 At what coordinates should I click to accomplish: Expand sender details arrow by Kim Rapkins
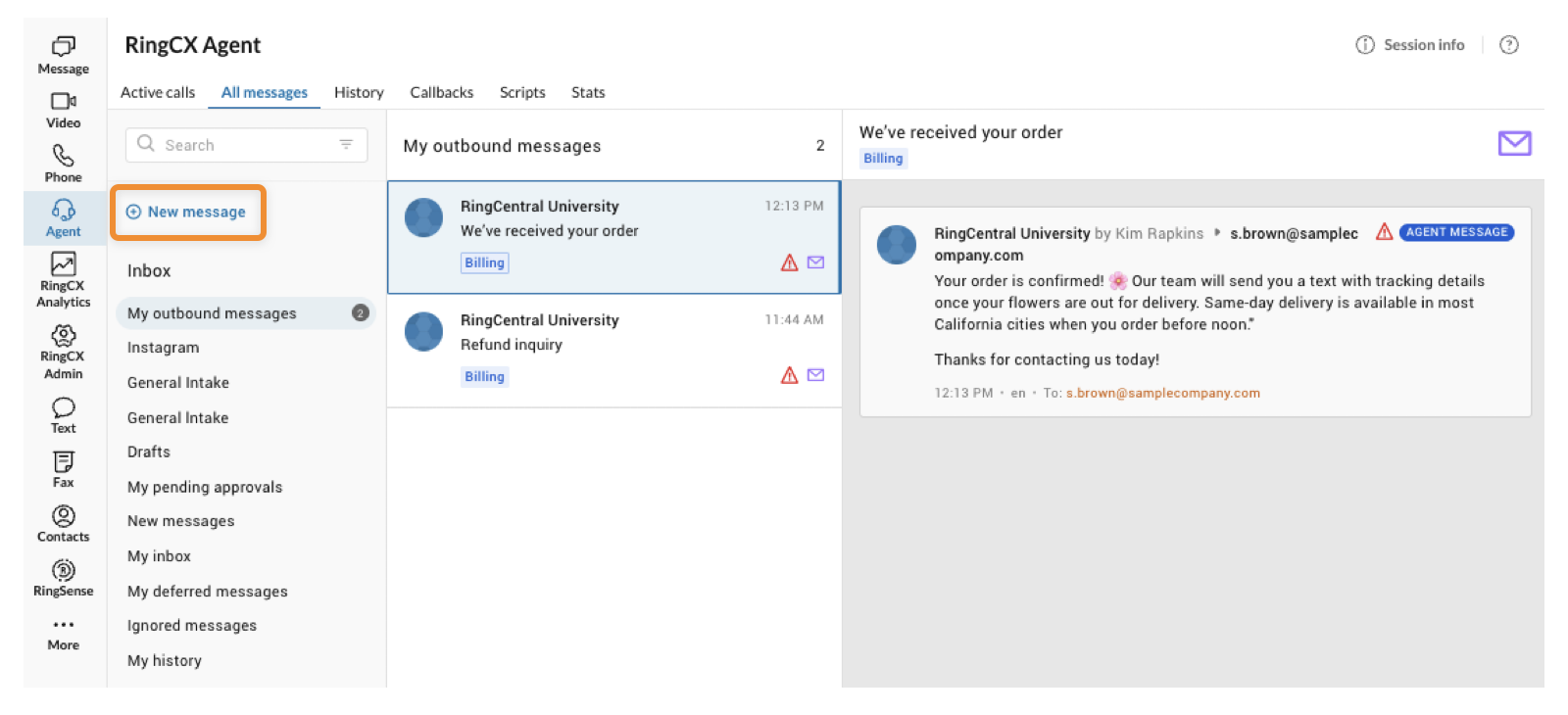pyautogui.click(x=1217, y=233)
